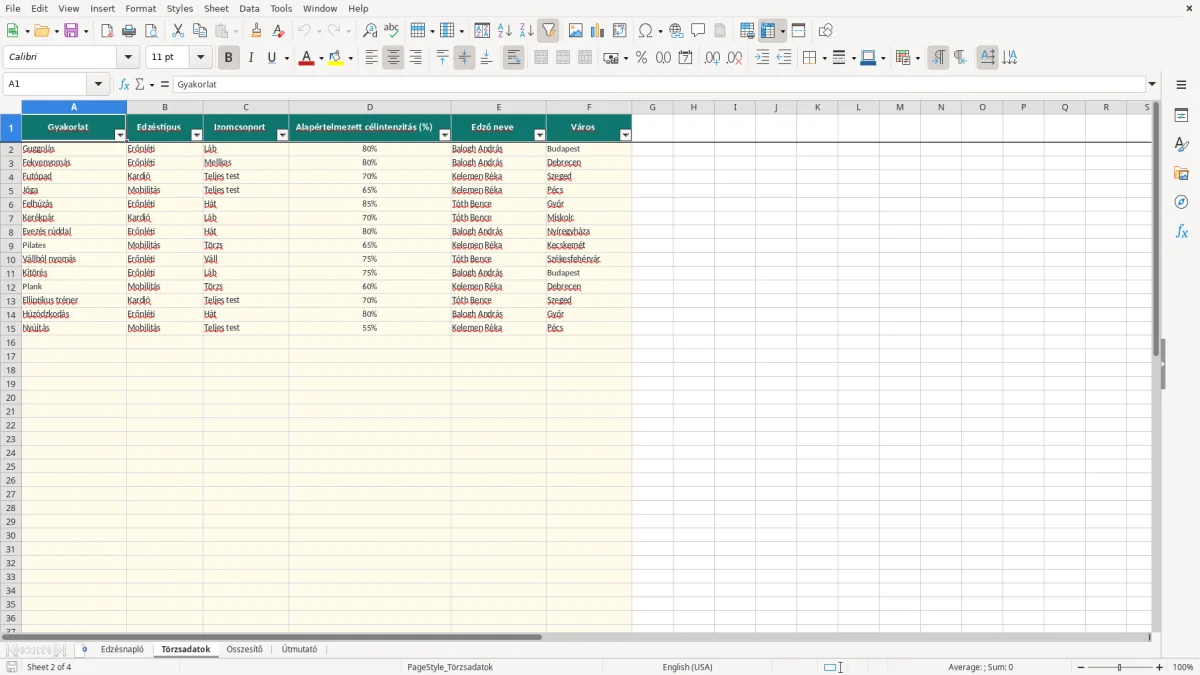The height and width of the screenshot is (675, 1200).
Task: Click zoom in plus button
Action: [x=1160, y=667]
